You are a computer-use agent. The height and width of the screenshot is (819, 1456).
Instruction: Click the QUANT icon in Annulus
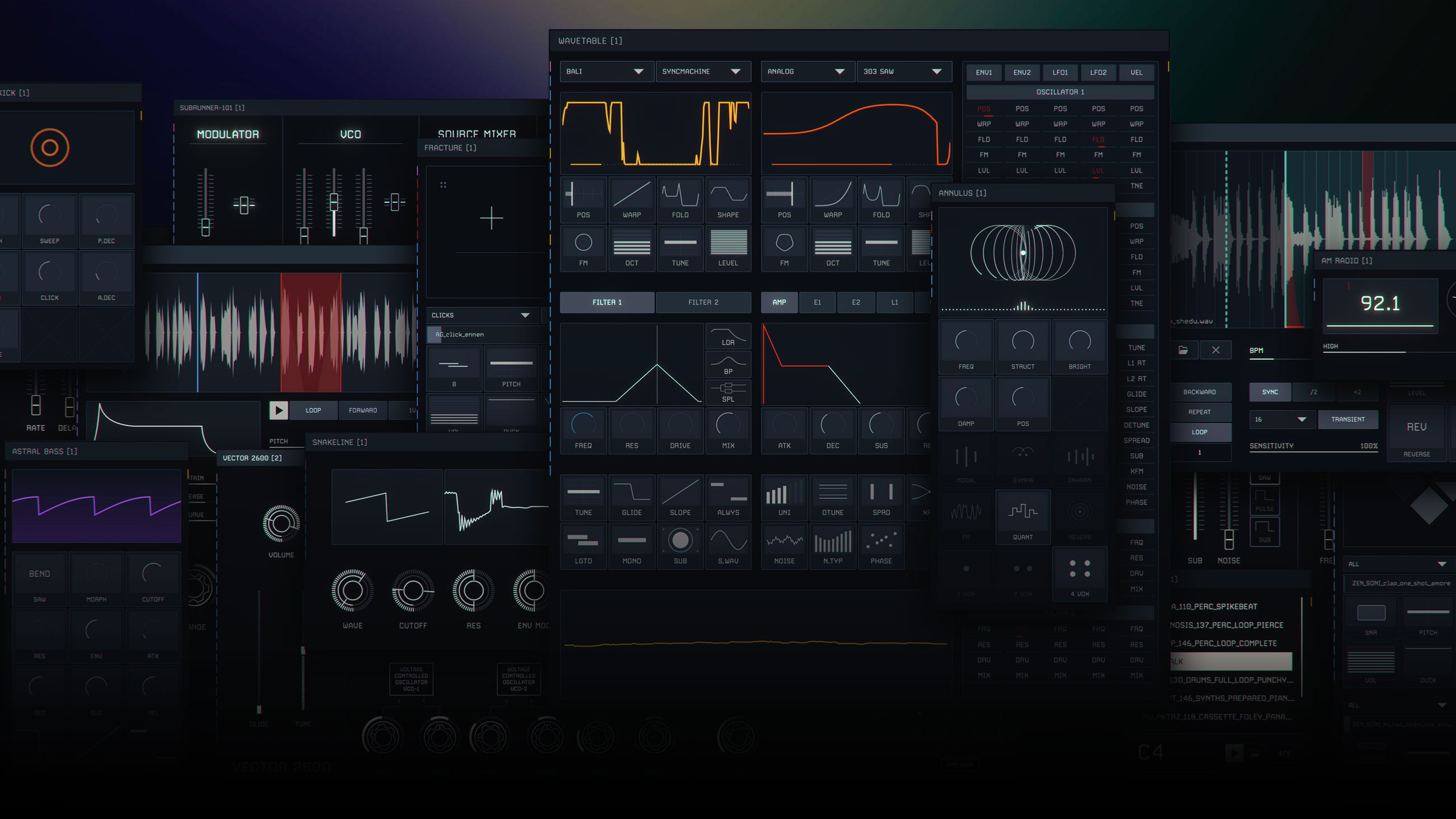point(1023,512)
